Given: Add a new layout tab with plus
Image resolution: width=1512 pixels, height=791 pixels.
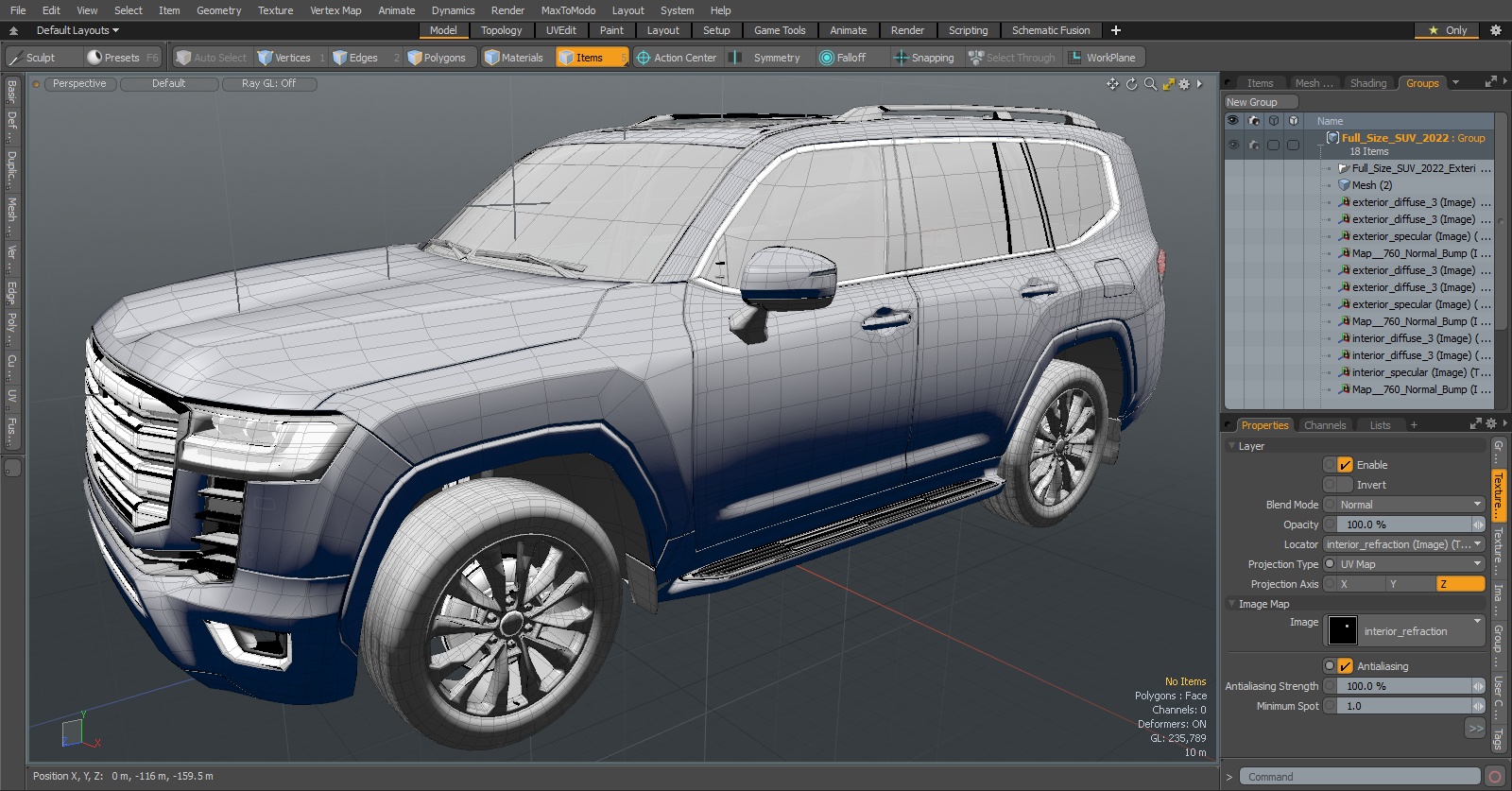Looking at the screenshot, I should coord(1116,30).
